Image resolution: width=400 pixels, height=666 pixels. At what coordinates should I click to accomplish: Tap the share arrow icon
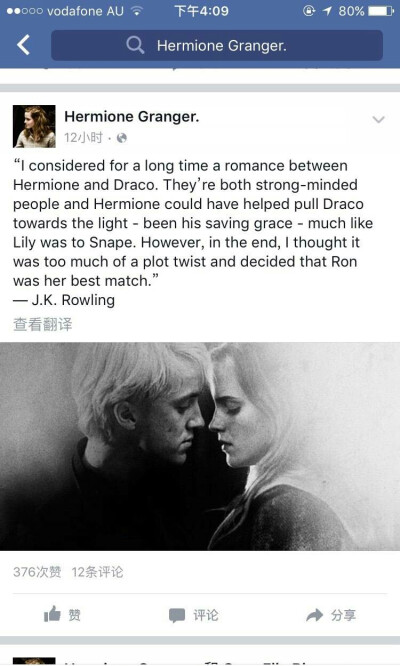[x=315, y=615]
